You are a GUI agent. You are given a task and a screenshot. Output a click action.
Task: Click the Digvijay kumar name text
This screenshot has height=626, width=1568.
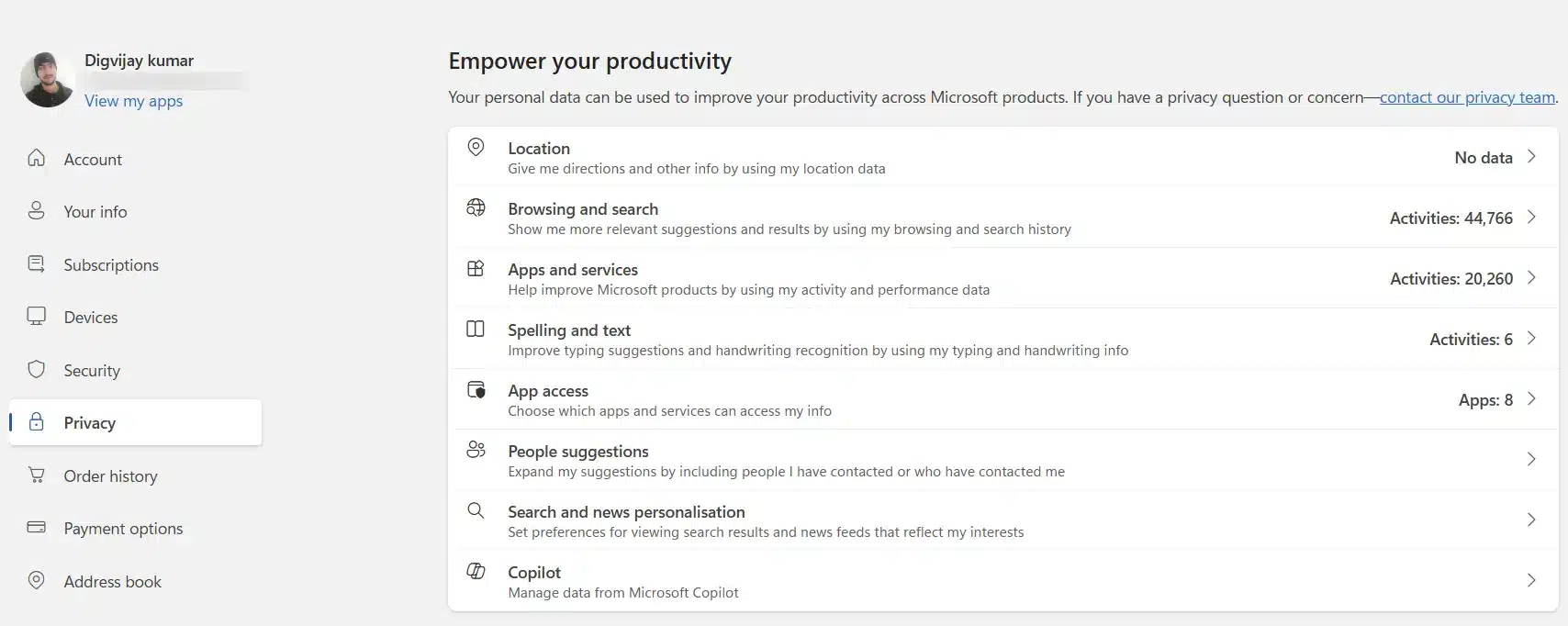click(139, 61)
